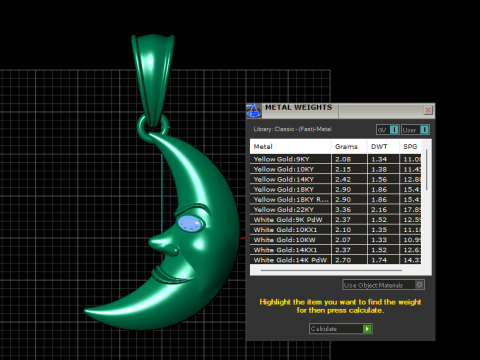Click the green Calculate arrow button

click(367, 329)
